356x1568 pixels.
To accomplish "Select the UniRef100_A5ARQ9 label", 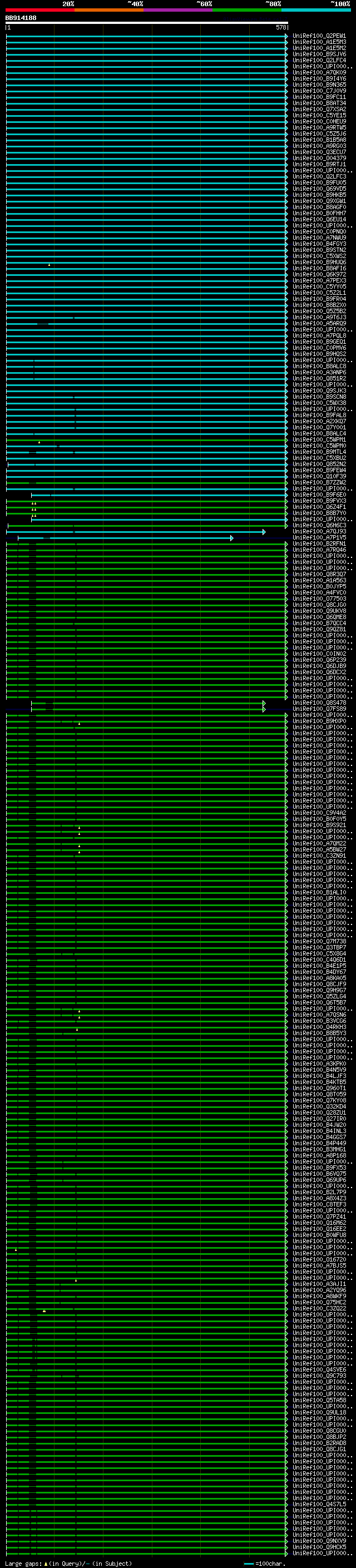I will tap(319, 323).
